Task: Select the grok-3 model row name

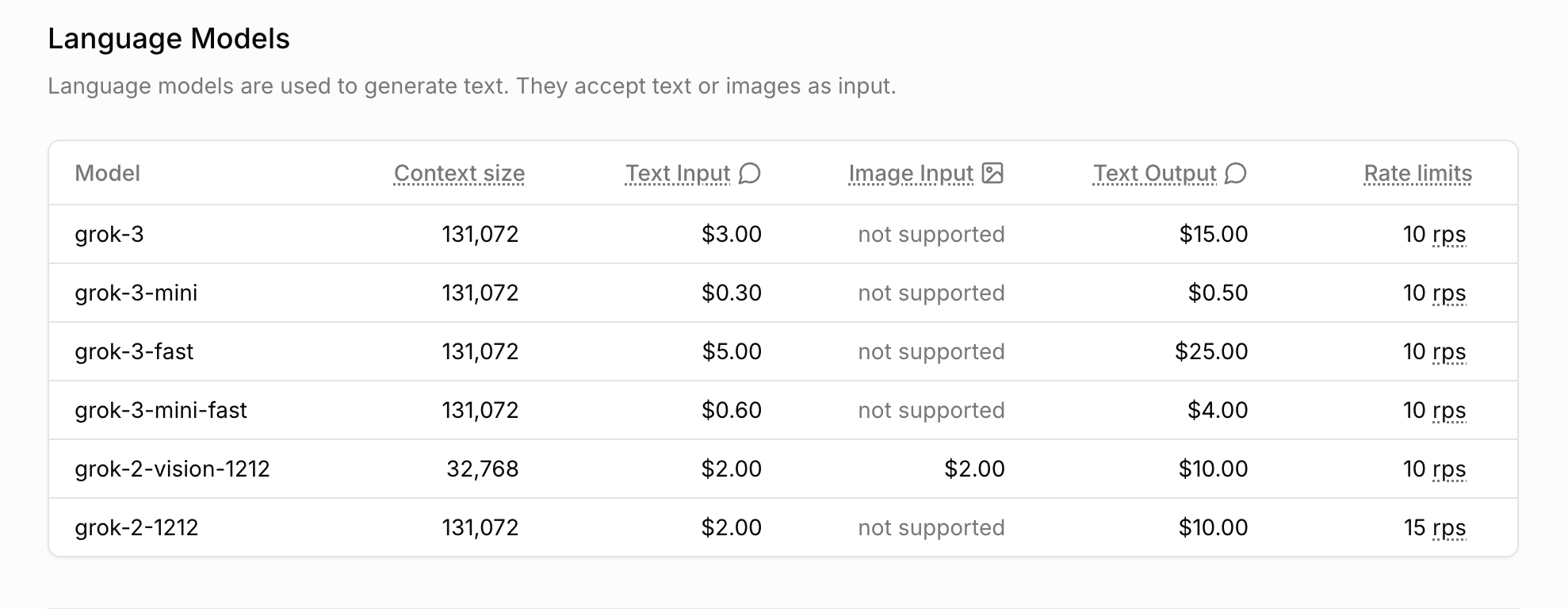Action: coord(109,234)
